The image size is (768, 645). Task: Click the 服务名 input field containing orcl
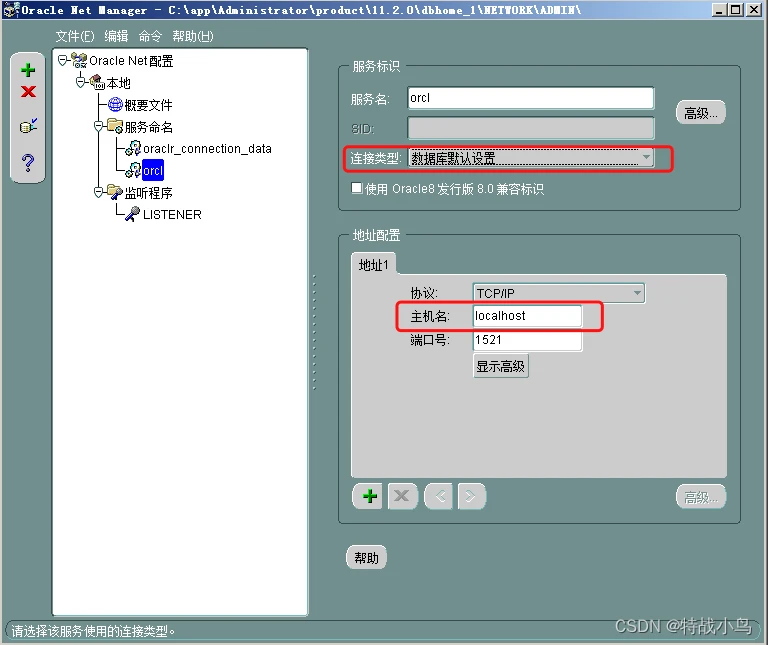(x=530, y=98)
